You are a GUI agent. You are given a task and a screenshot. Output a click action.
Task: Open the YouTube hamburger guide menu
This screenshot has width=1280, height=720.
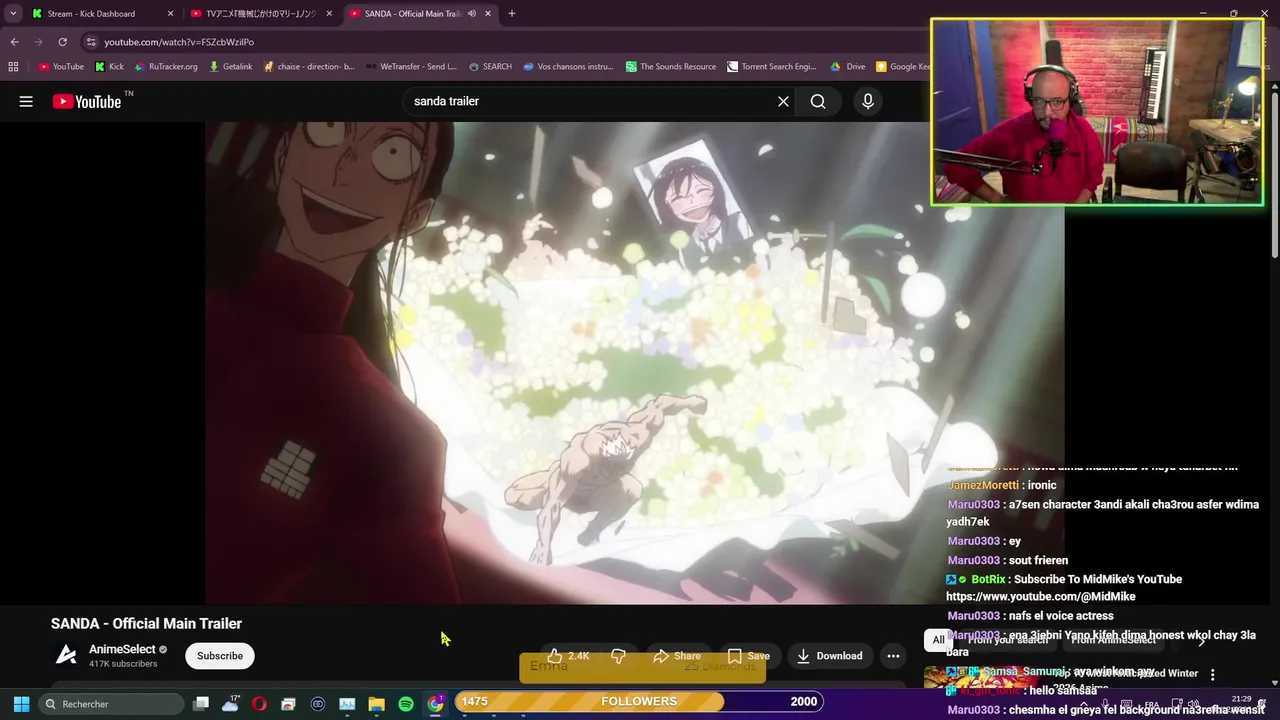click(x=26, y=101)
